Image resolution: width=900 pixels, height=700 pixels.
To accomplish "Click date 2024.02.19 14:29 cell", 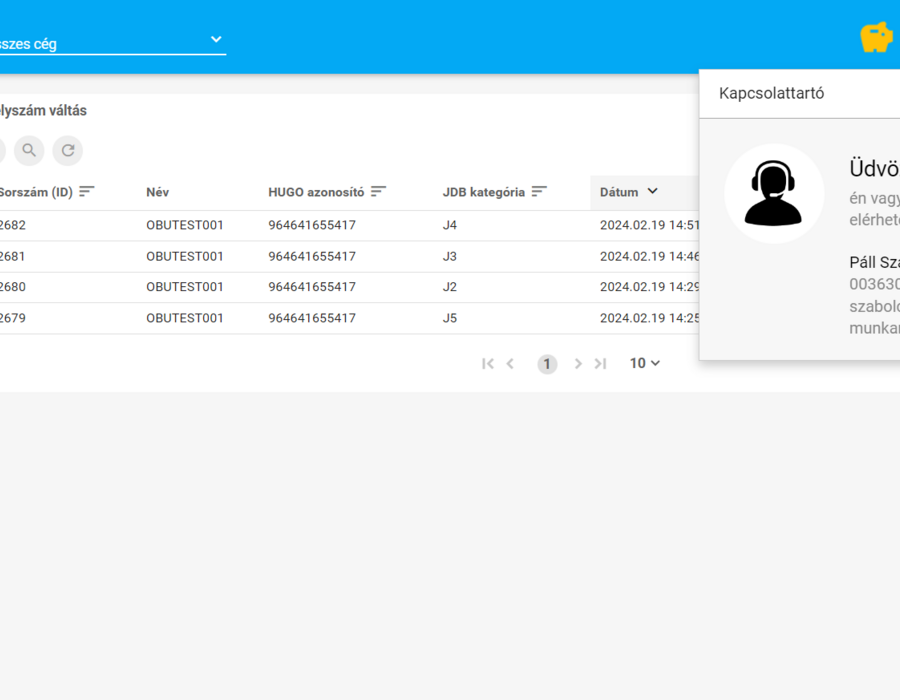I will coord(650,287).
